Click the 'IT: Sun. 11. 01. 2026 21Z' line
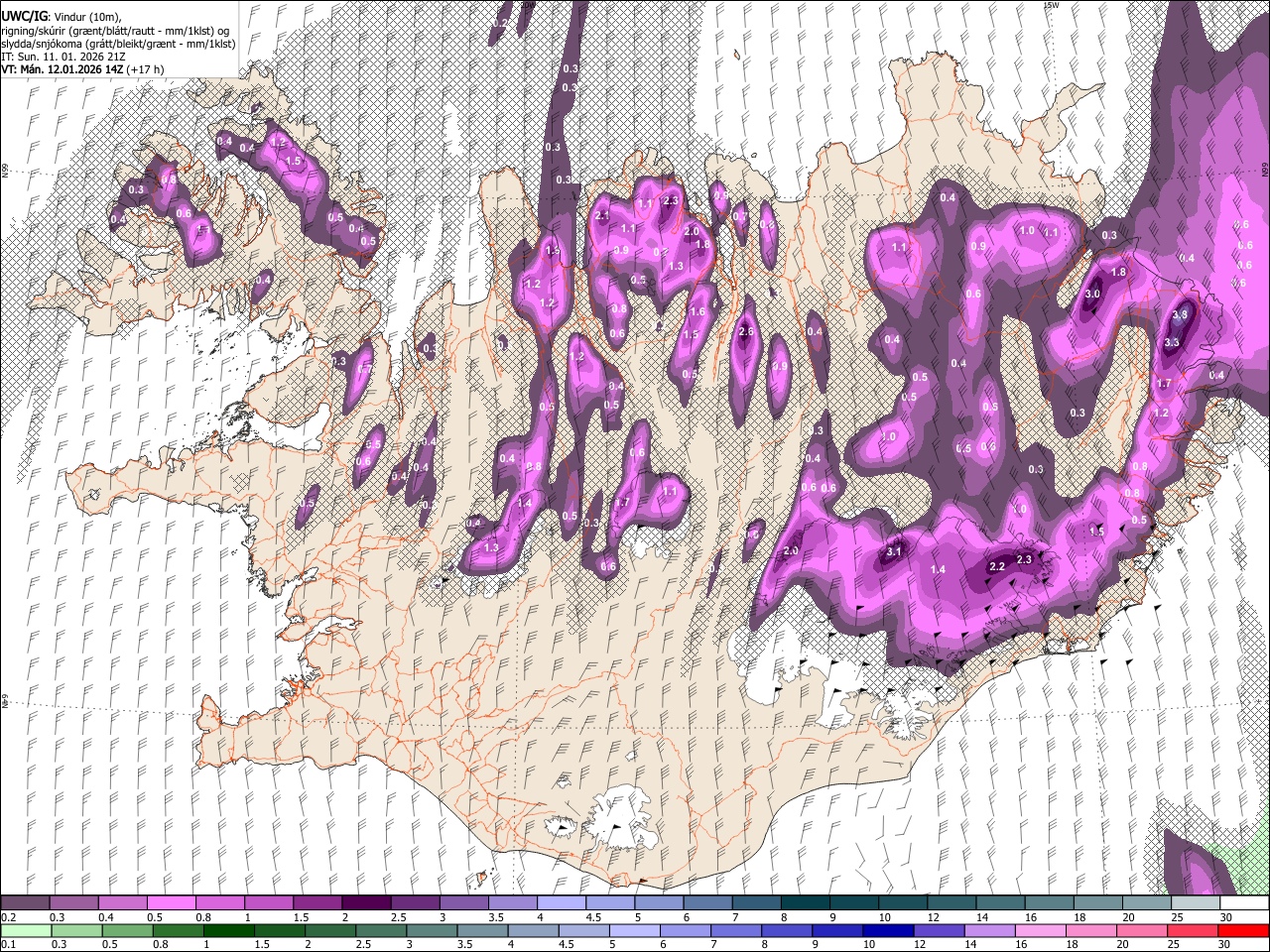 pyautogui.click(x=62, y=57)
